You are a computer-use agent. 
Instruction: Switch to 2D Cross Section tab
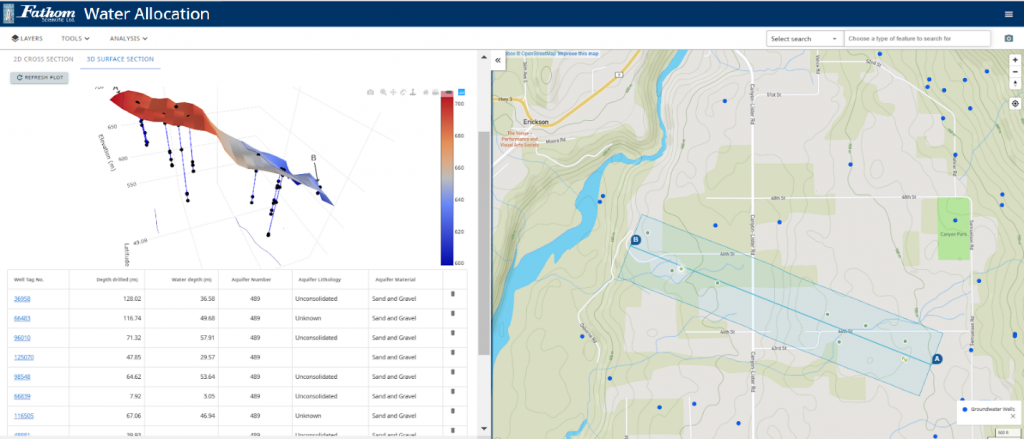click(44, 59)
